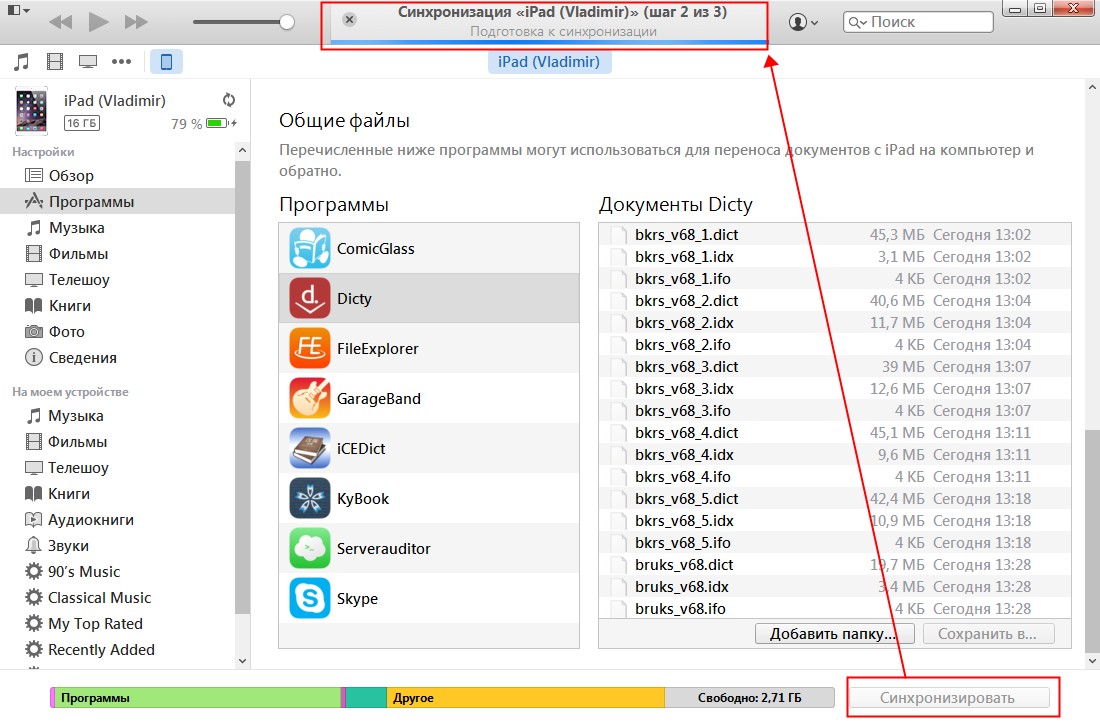Image resolution: width=1100 pixels, height=725 pixels.
Task: Open Фильмы under Настройки
Action: [x=119, y=253]
